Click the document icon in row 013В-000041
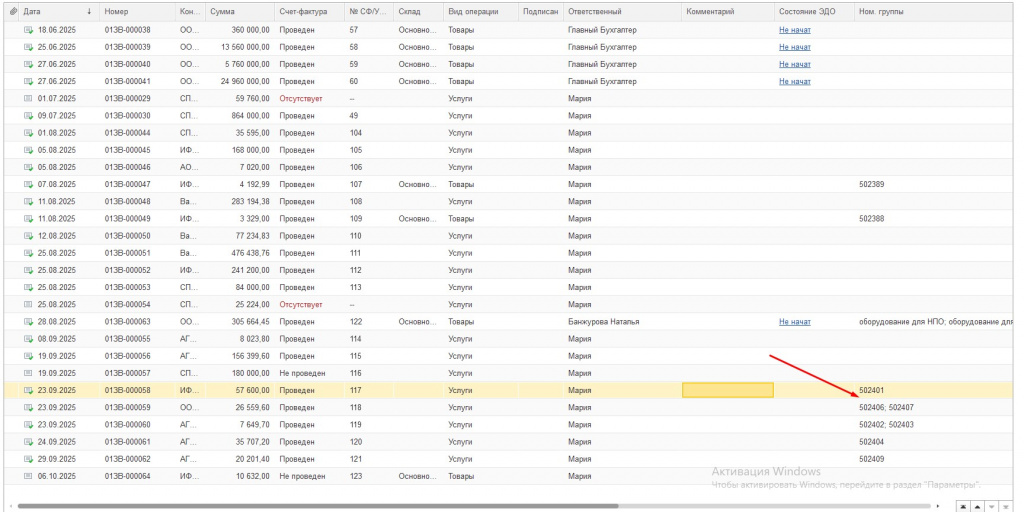Screen dimensions: 1024x512 click(28, 82)
